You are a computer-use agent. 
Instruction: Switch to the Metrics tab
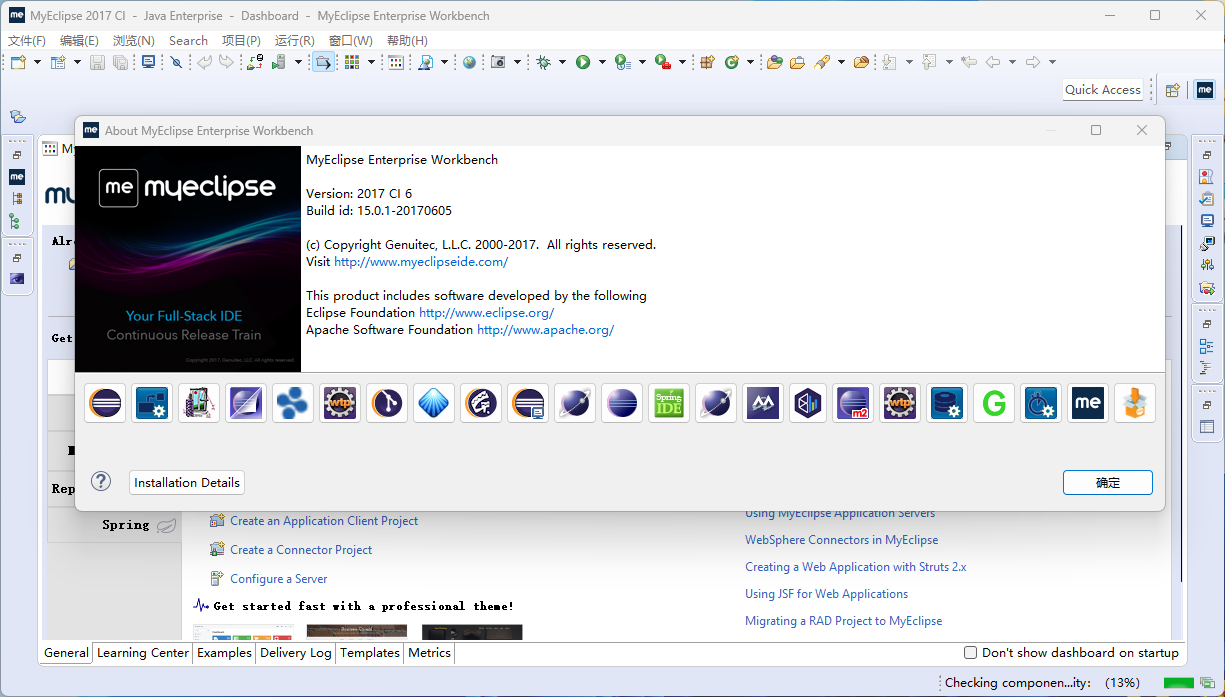(430, 652)
